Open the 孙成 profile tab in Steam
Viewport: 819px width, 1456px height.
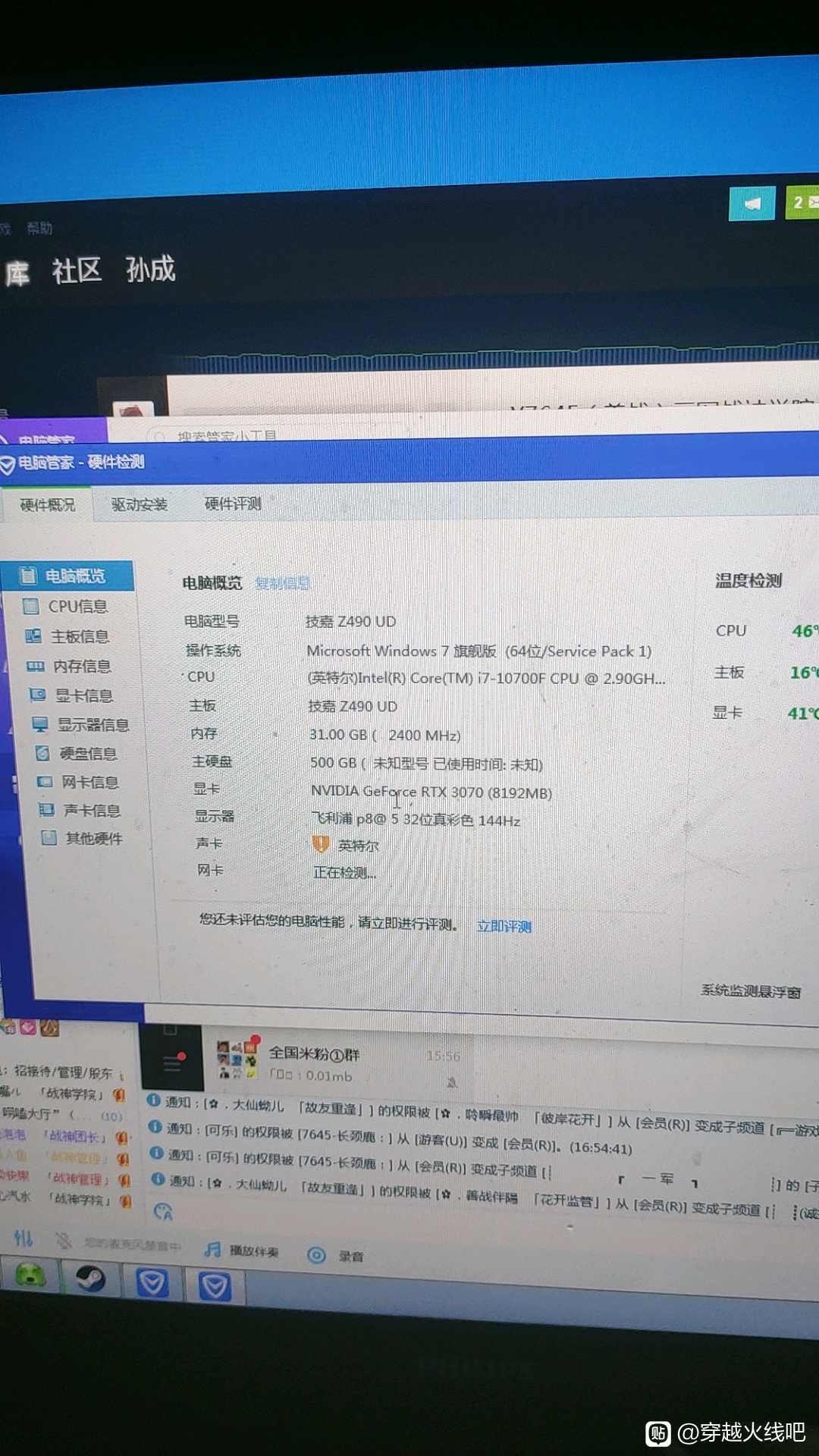click(150, 268)
